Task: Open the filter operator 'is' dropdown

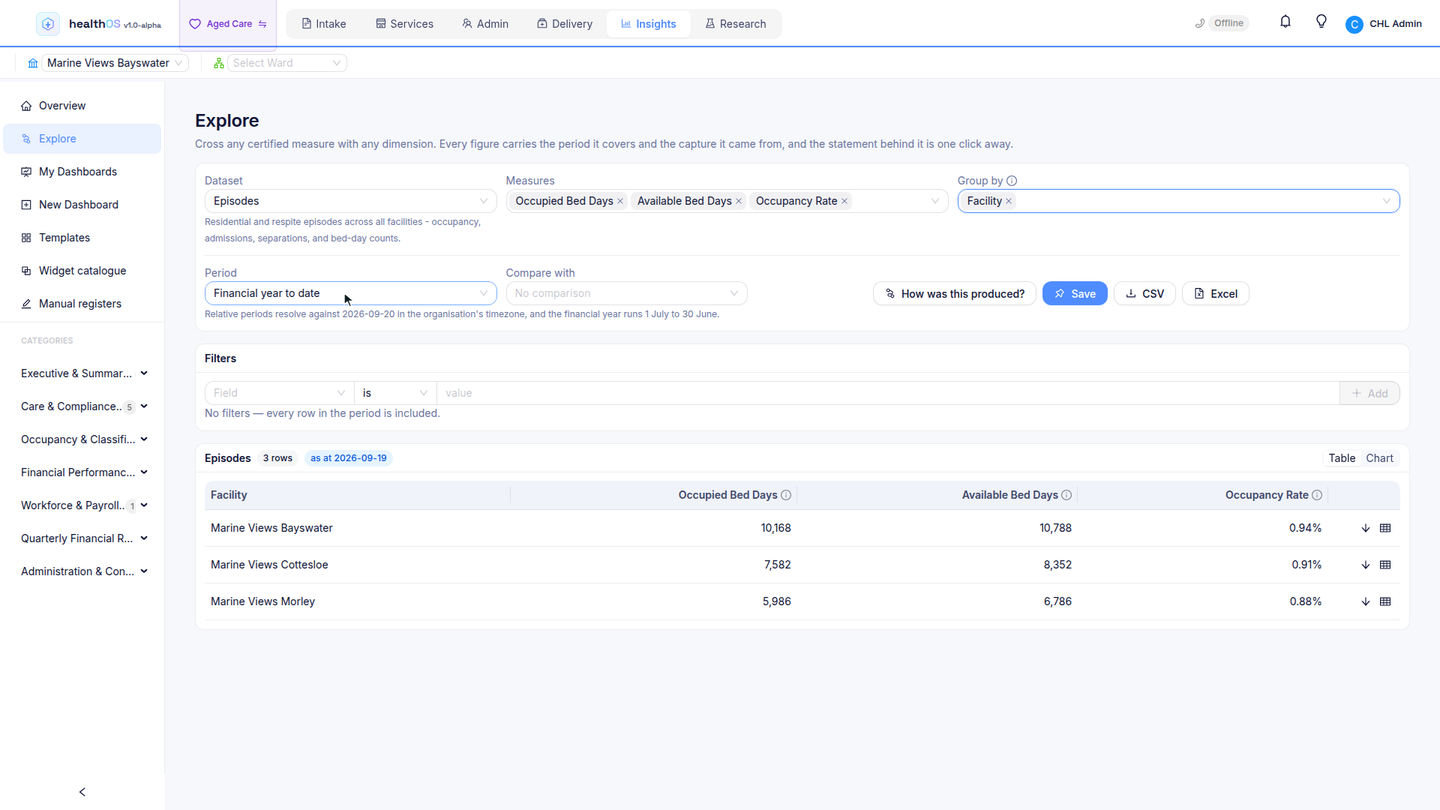Action: [394, 393]
